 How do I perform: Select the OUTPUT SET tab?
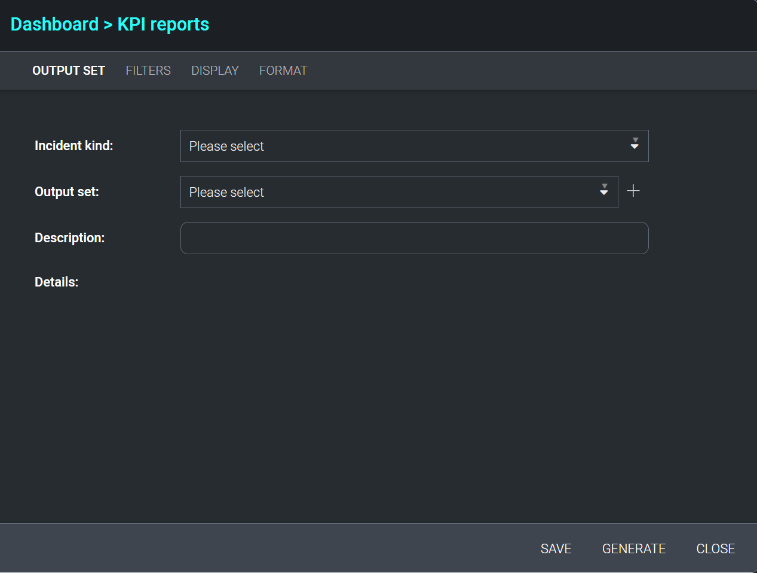(x=68, y=71)
